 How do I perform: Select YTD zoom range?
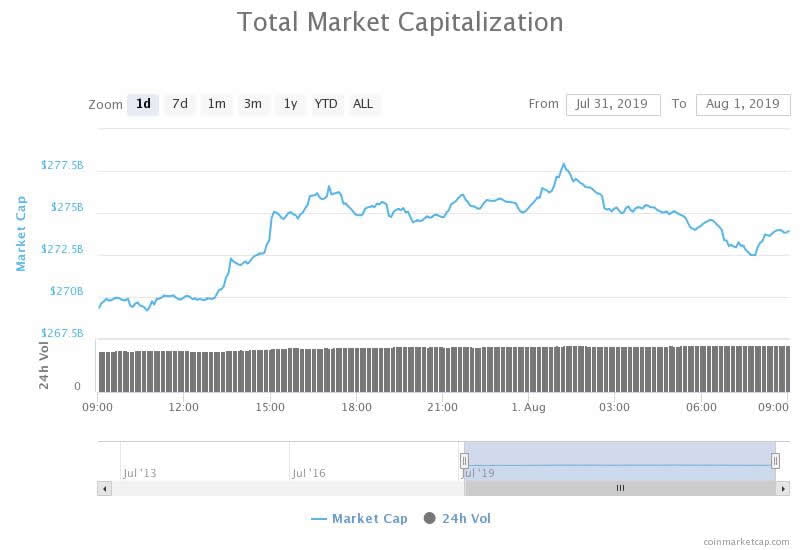coord(326,104)
